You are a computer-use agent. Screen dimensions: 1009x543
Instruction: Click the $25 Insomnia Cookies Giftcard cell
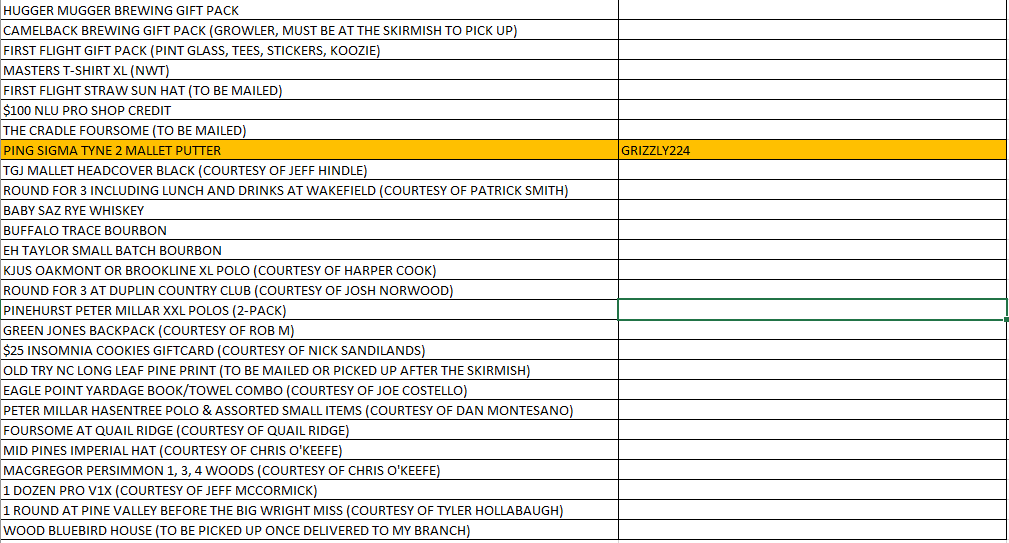tap(310, 350)
